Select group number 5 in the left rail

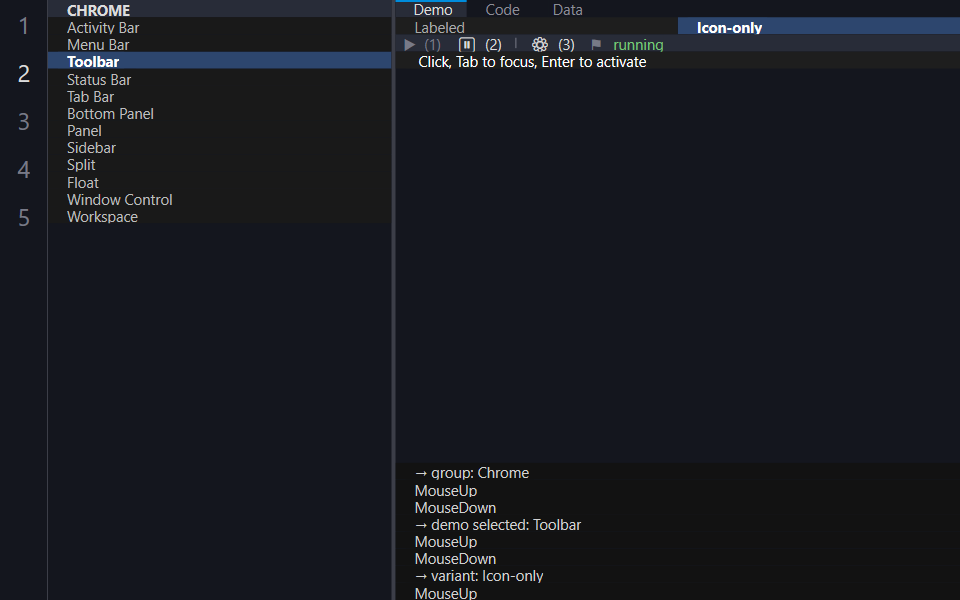pyautogui.click(x=24, y=217)
